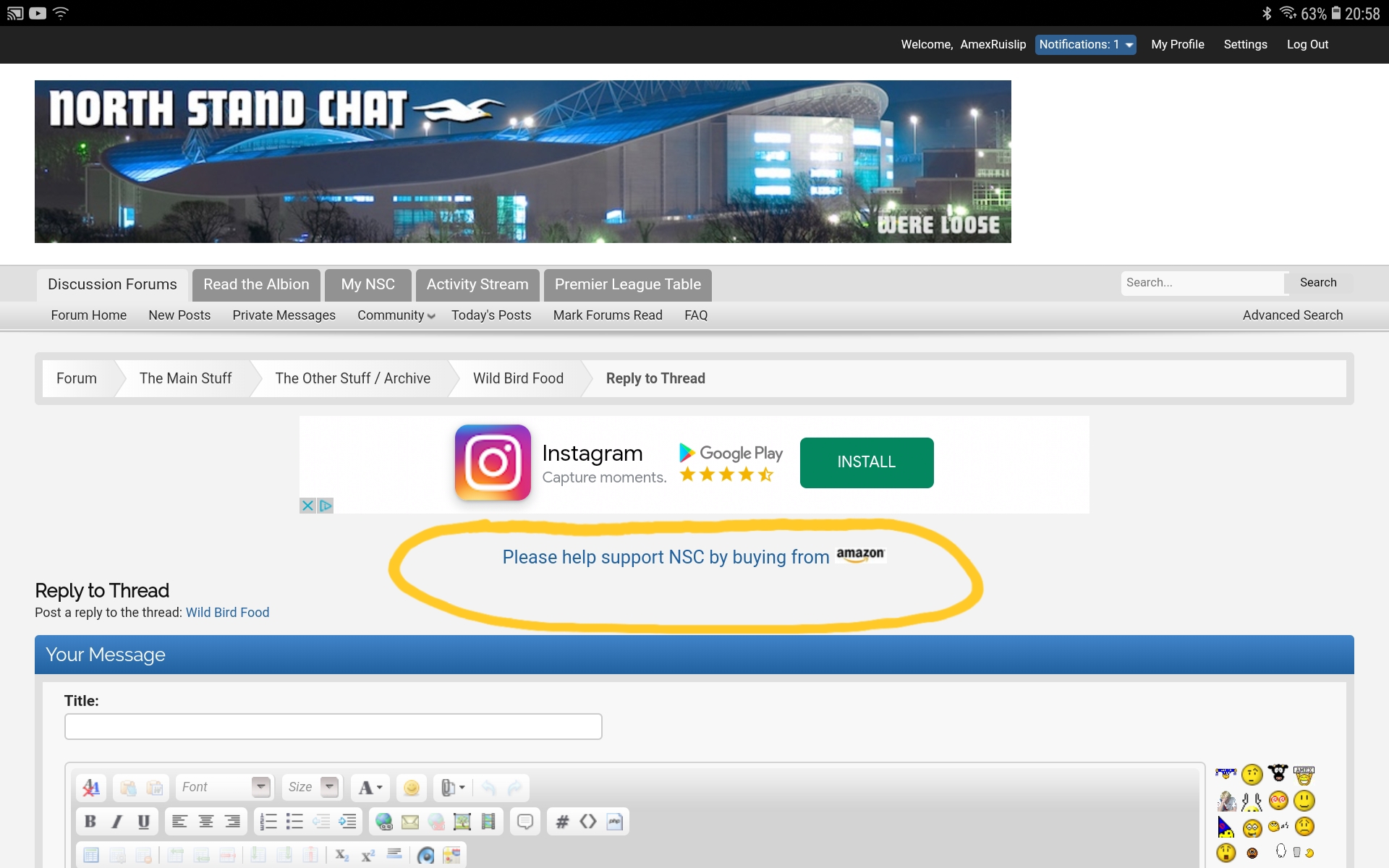Screen dimensions: 1389x868
Task: Open New Posts
Action: click(x=179, y=315)
